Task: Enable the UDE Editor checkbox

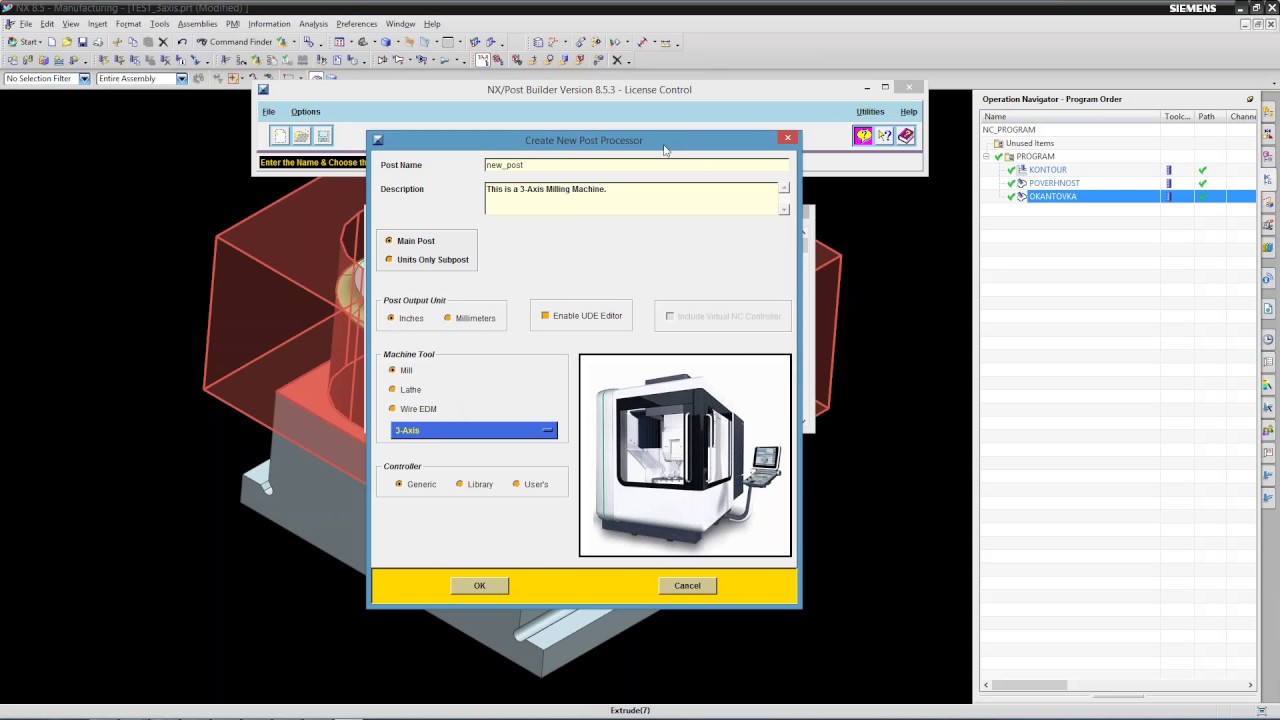Action: tap(545, 316)
